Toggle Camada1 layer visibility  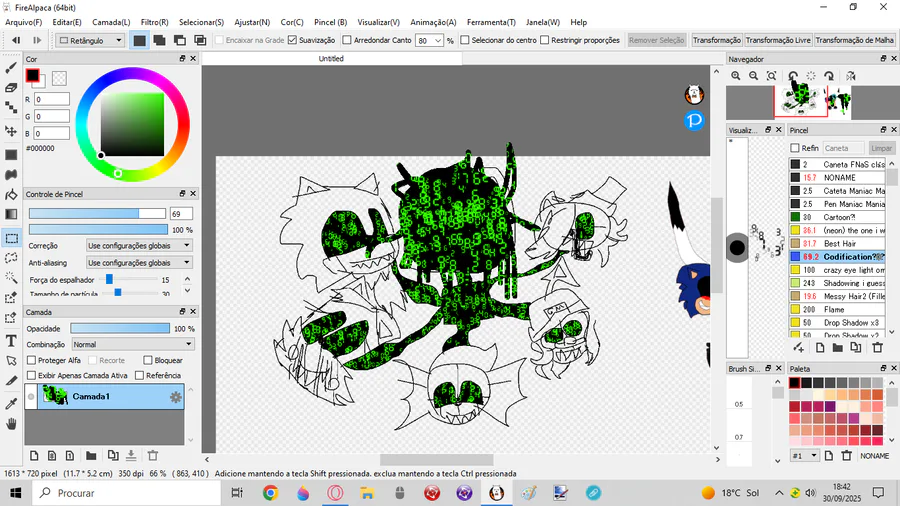tap(31, 396)
